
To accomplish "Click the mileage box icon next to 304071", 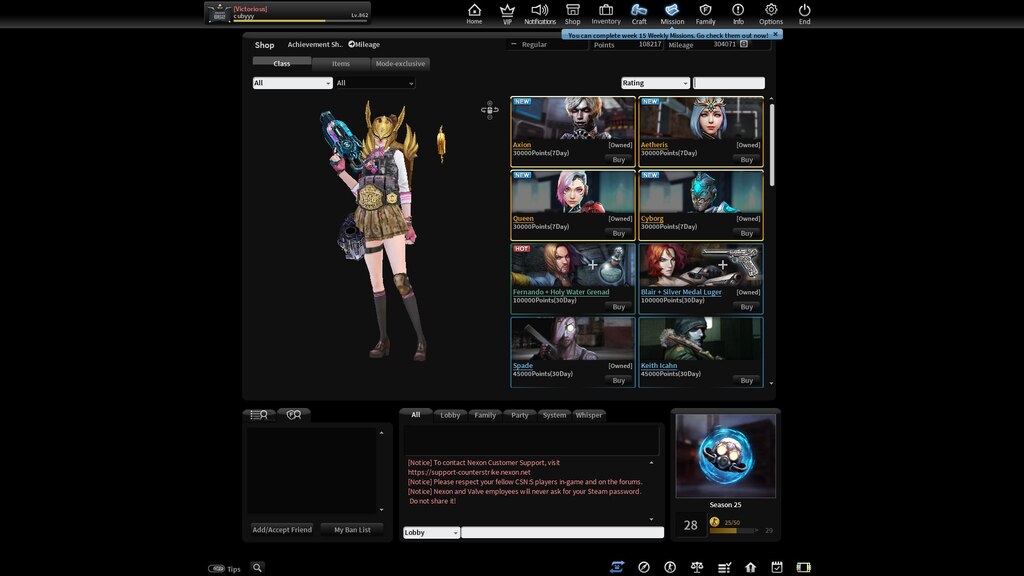I will pyautogui.click(x=744, y=44).
